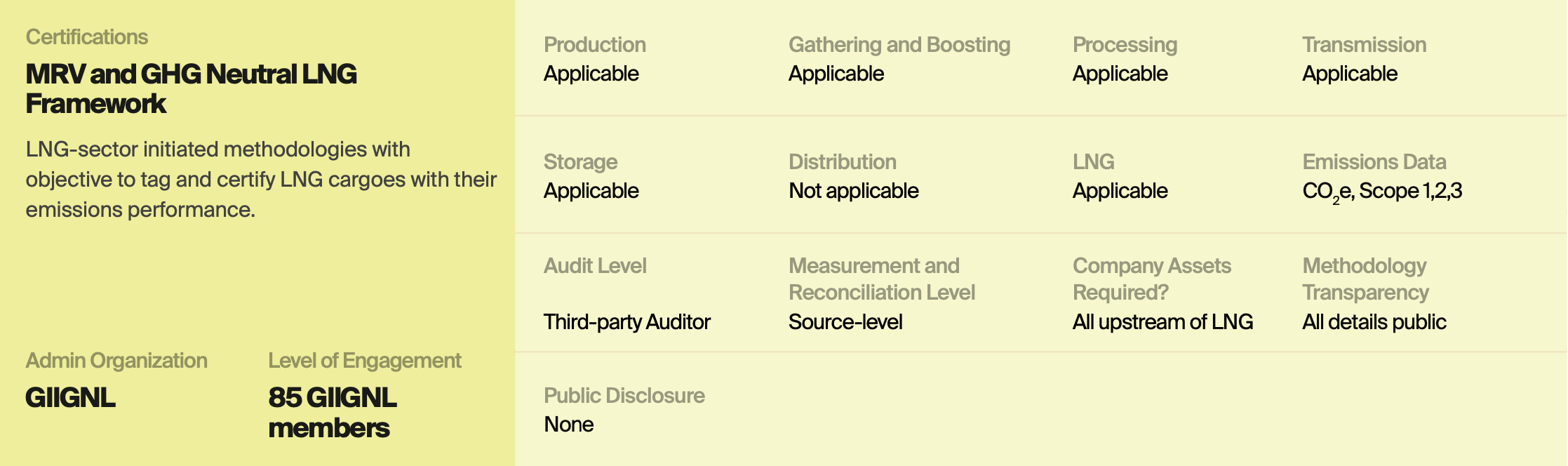Image resolution: width=1568 pixels, height=466 pixels.
Task: Click the Company Assets Required heading
Action: [x=1152, y=279]
